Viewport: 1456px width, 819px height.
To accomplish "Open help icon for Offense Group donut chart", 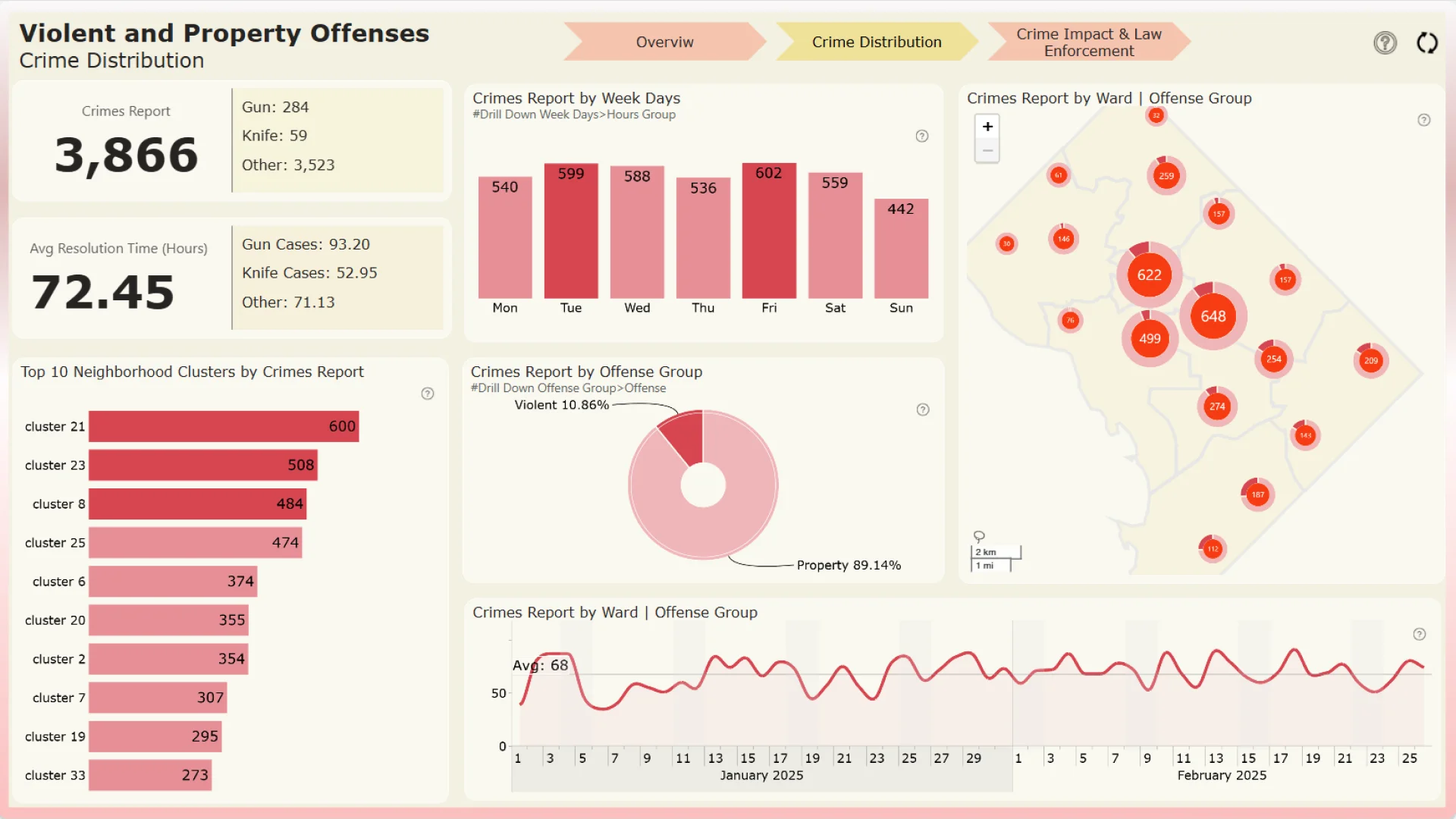I will pos(923,410).
